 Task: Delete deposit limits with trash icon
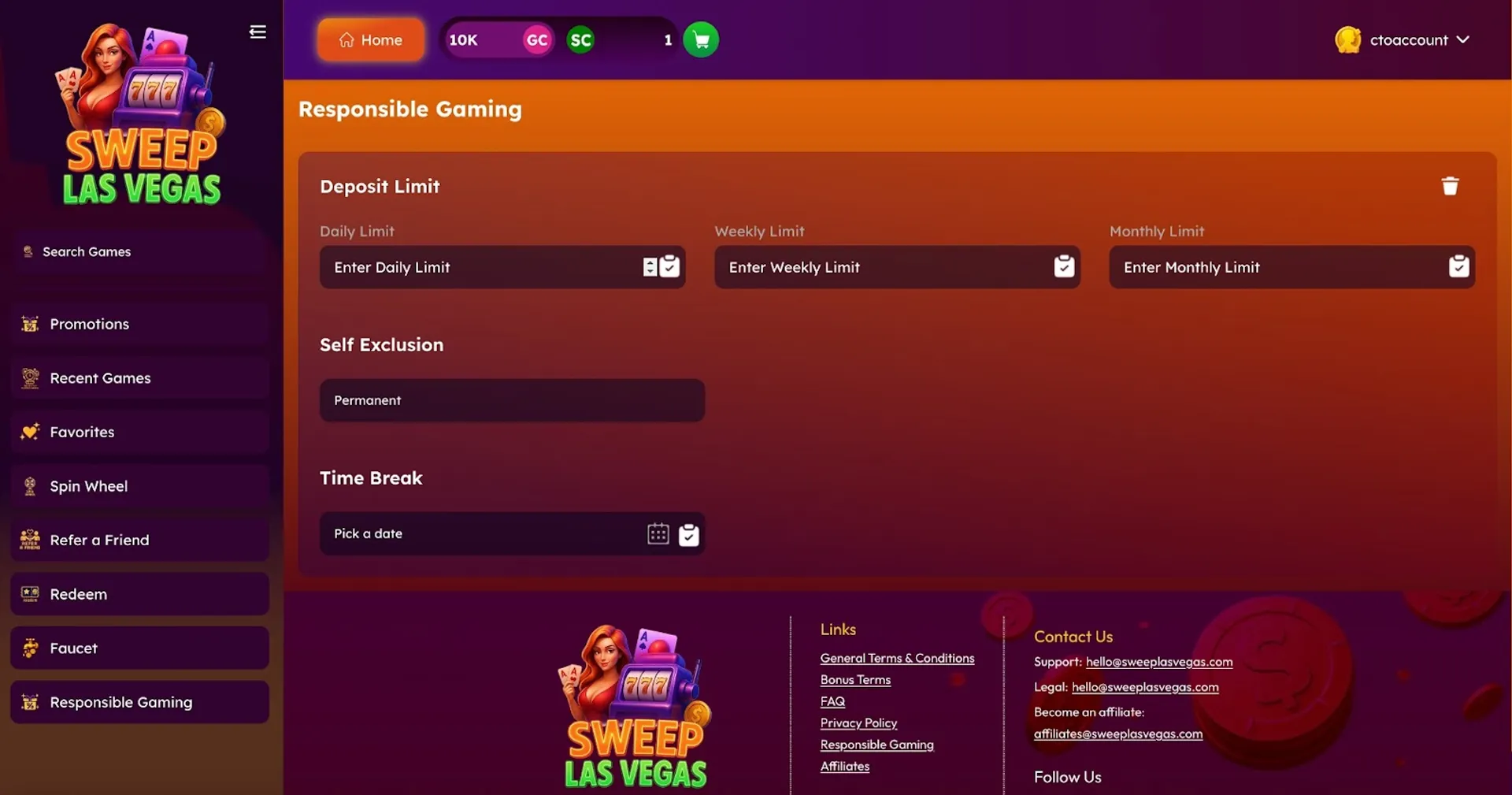[x=1450, y=186]
